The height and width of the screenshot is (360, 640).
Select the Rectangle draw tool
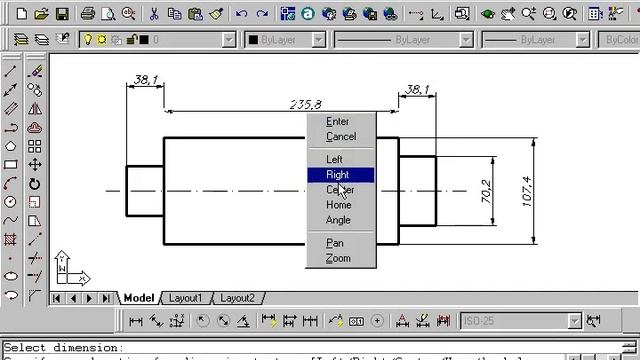pyautogui.click(x=11, y=164)
